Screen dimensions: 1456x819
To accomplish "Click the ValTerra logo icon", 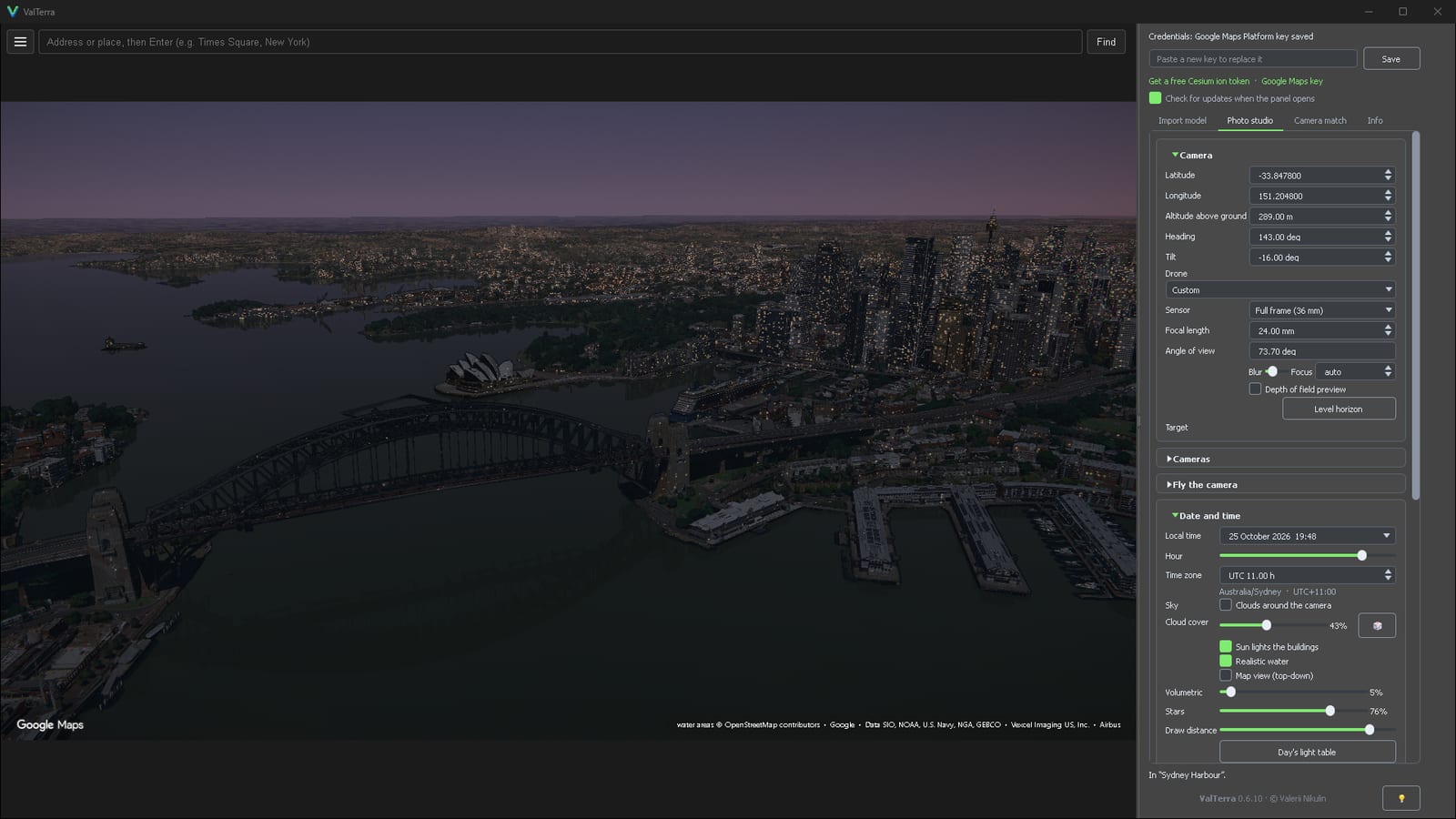I will click(12, 12).
